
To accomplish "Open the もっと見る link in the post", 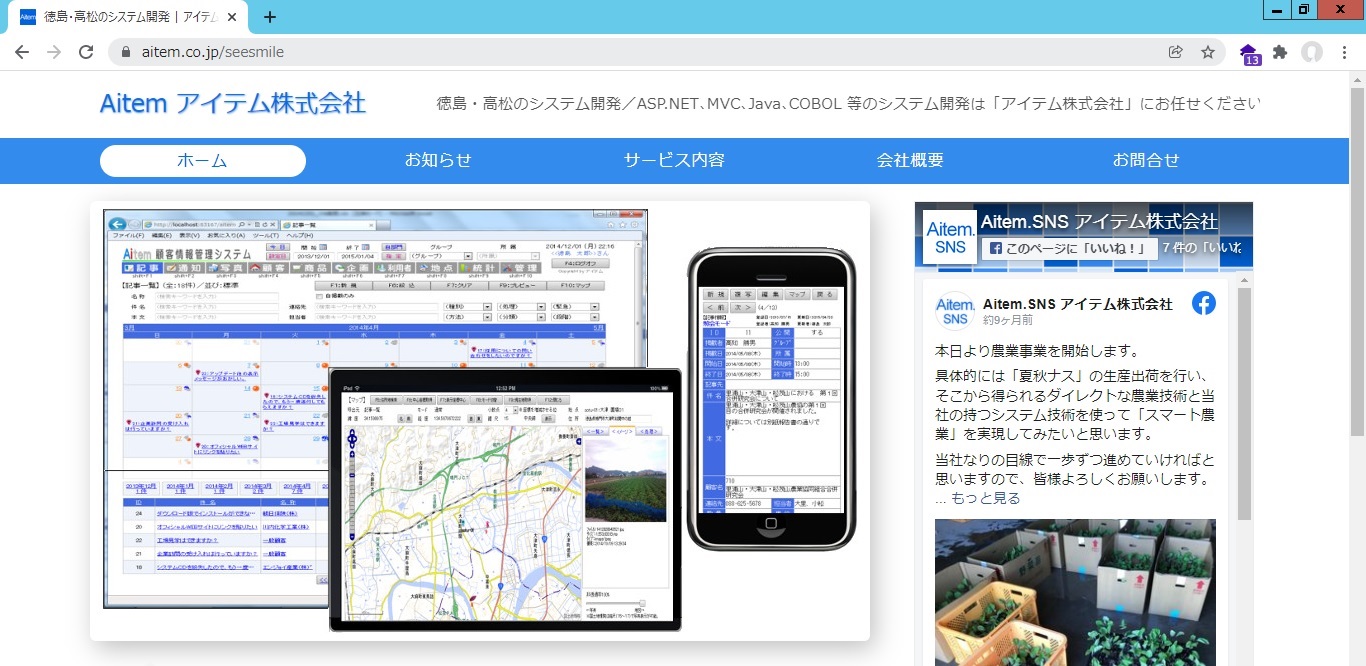I will [986, 497].
